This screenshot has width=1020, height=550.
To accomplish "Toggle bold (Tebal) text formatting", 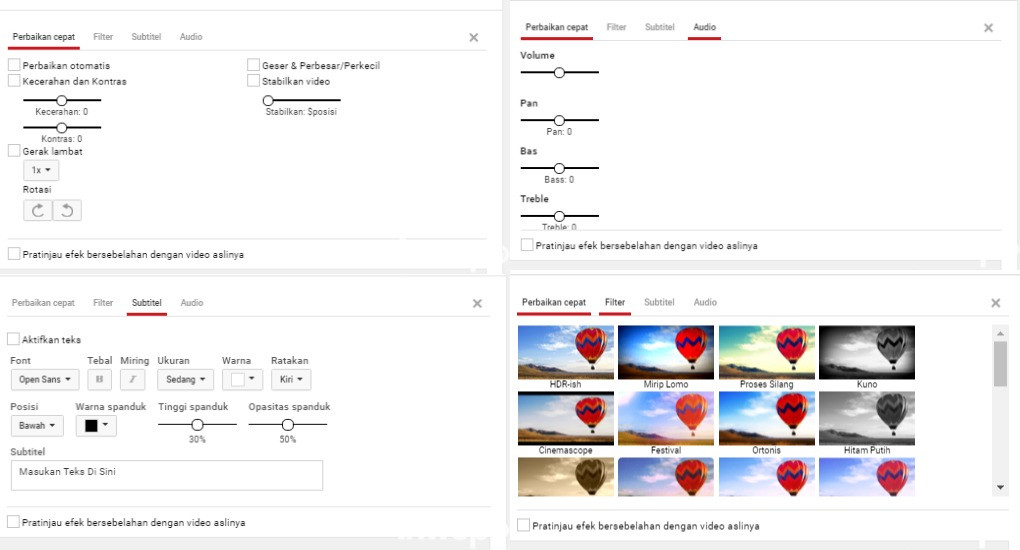I will coord(100,380).
